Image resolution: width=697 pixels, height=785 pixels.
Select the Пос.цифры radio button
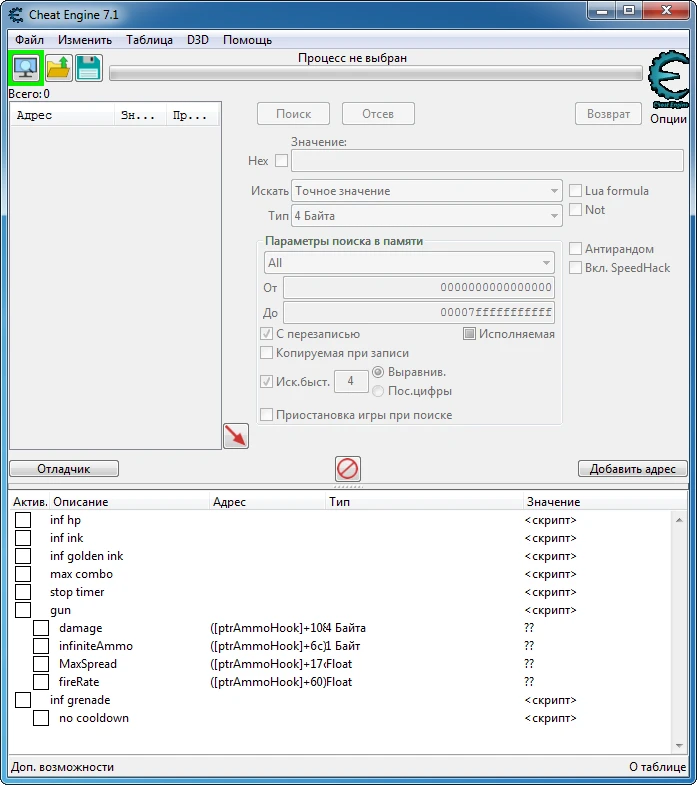[x=378, y=391]
